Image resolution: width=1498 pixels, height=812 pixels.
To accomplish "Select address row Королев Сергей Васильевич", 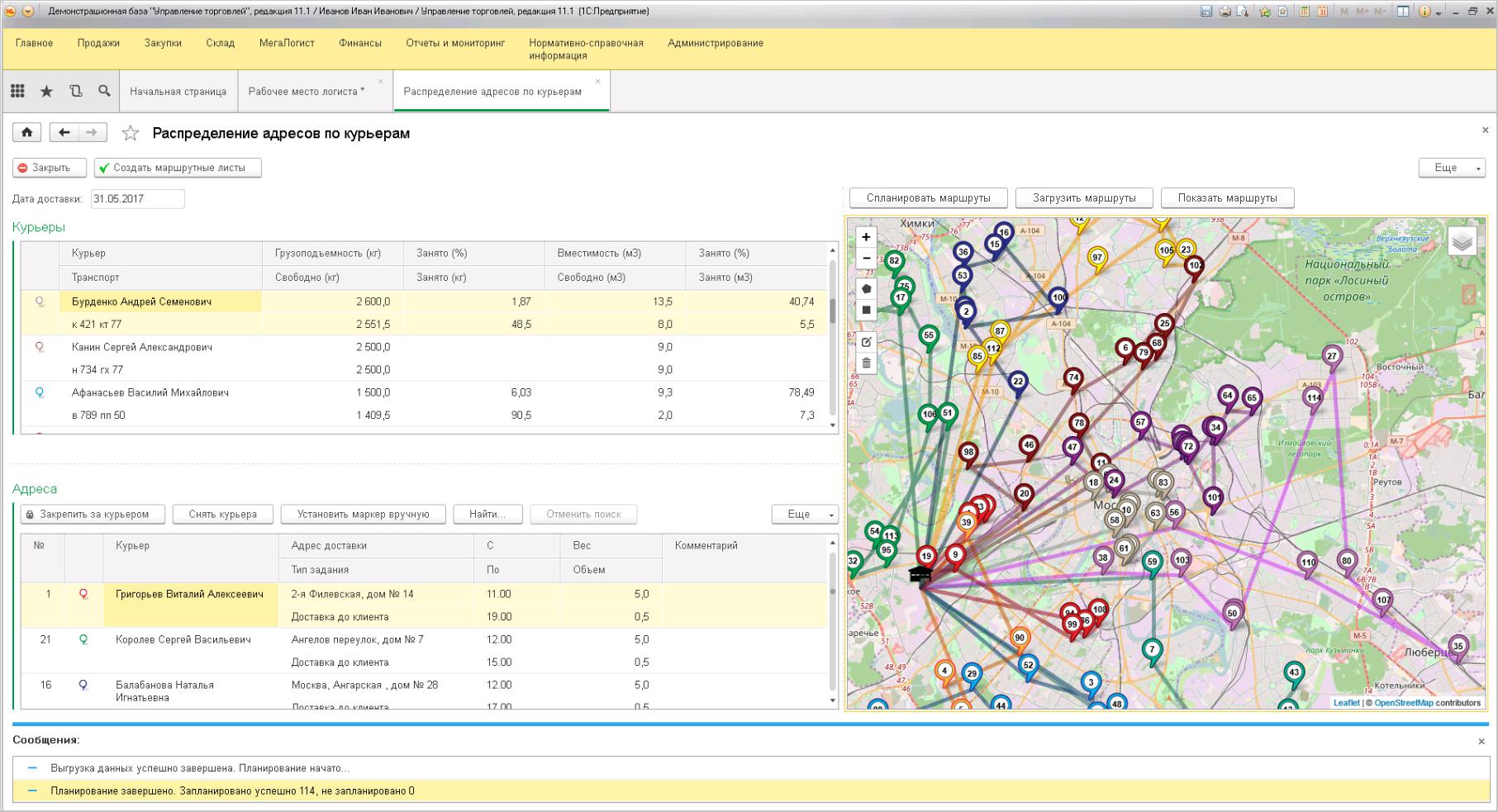I will pyautogui.click(x=423, y=651).
